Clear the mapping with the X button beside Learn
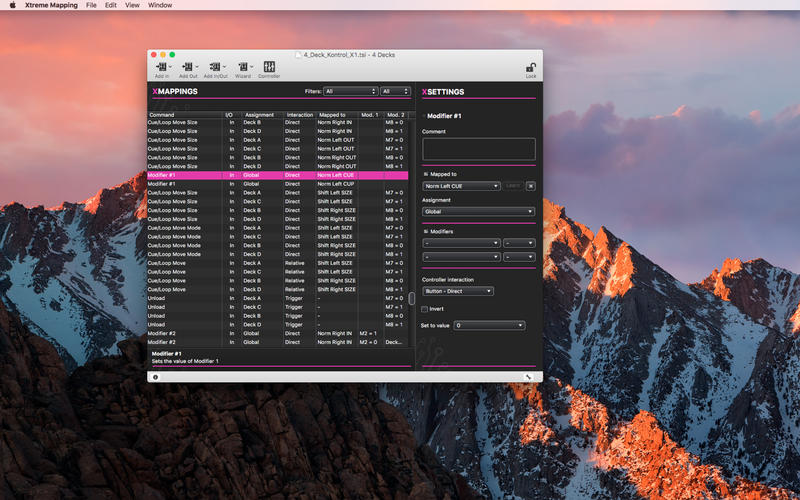Screen dimensions: 800x500 [531, 186]
